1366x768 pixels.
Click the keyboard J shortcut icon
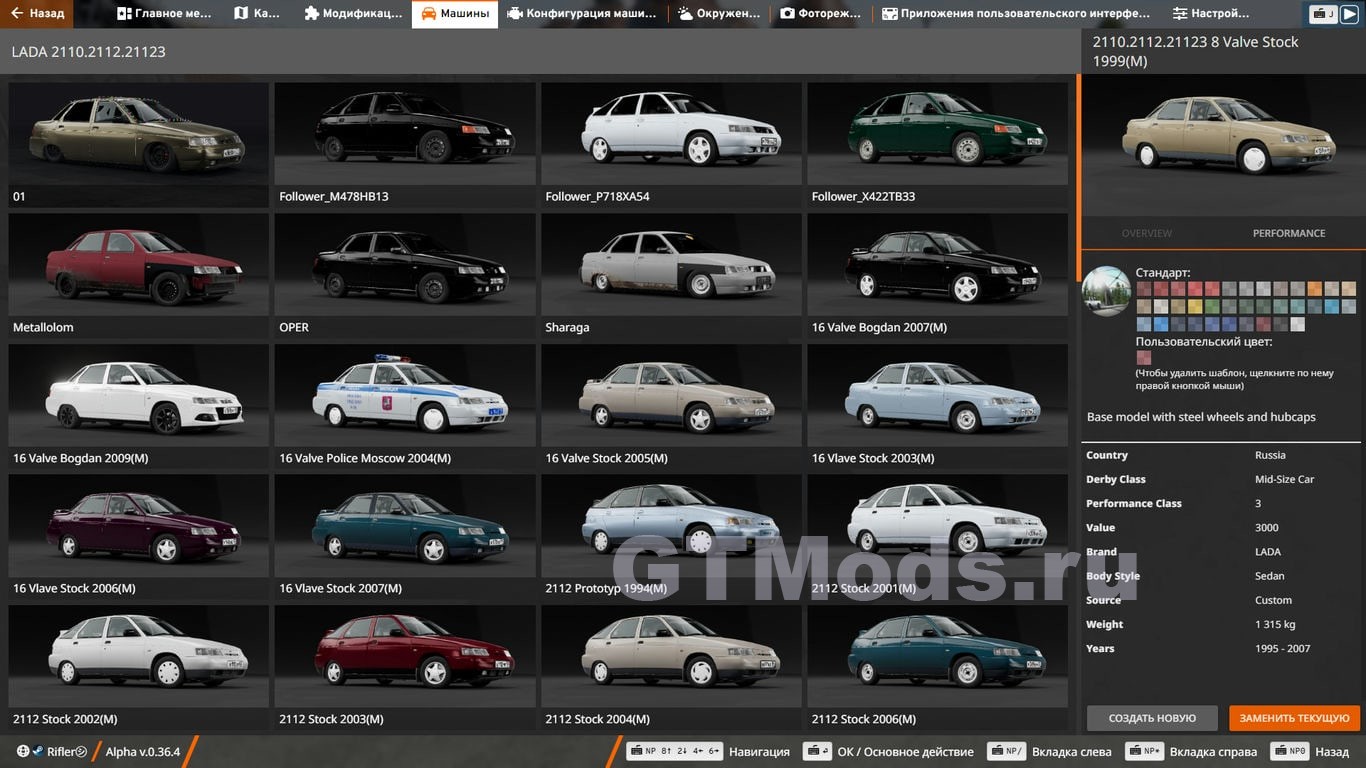(x=1323, y=14)
